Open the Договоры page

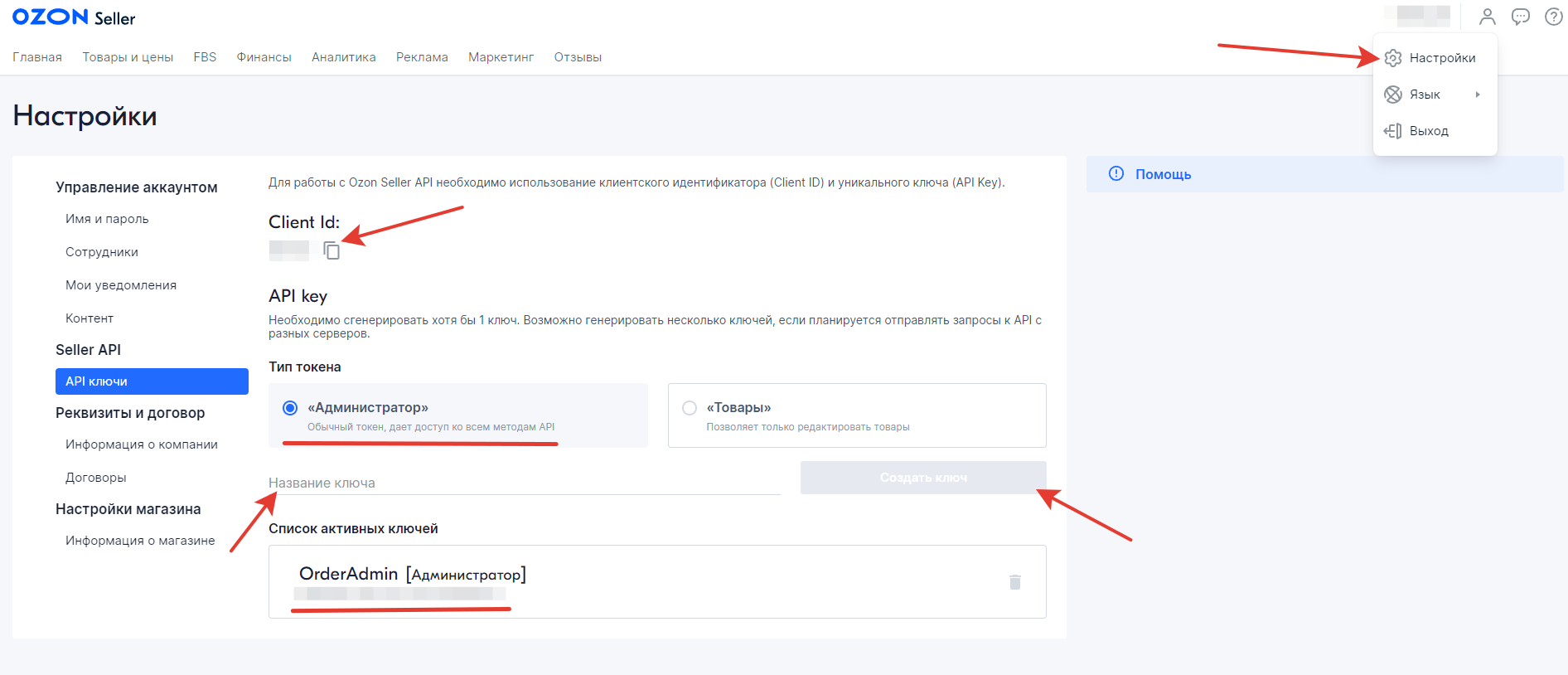[x=96, y=478]
